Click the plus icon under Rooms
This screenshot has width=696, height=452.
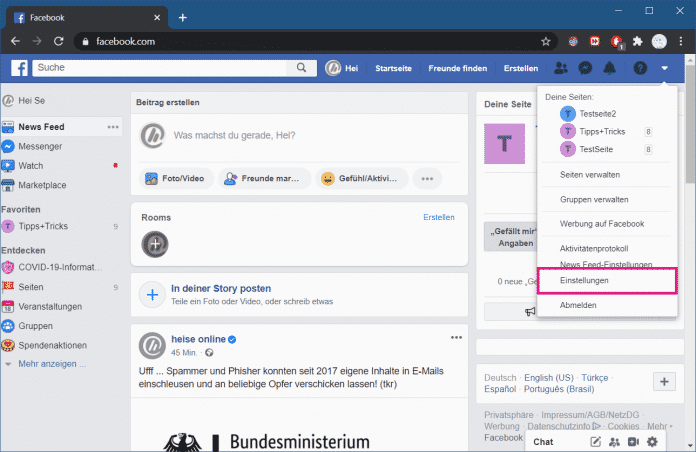pyautogui.click(x=154, y=243)
